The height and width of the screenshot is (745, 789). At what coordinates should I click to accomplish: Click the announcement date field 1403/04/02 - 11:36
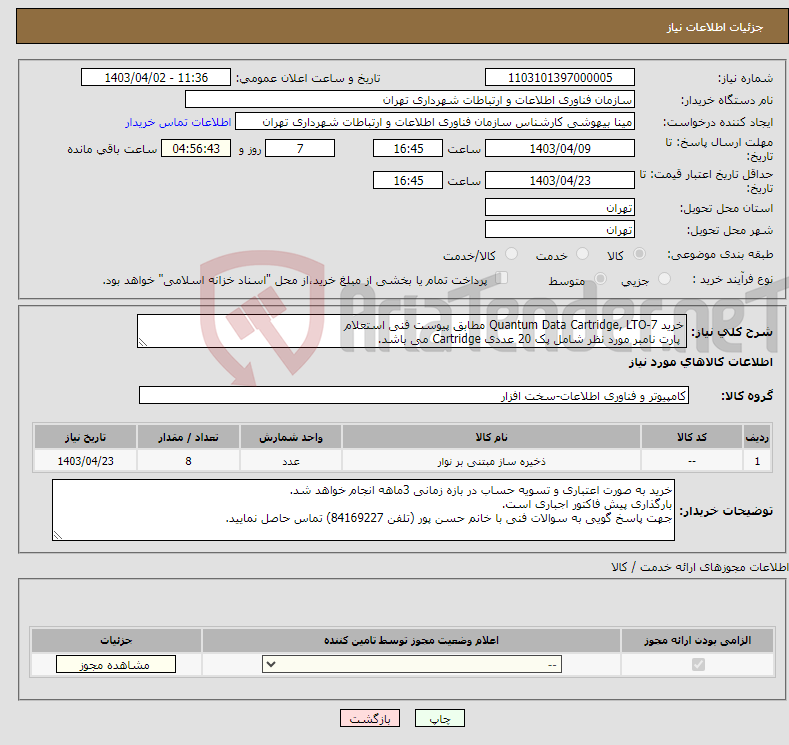pos(156,77)
